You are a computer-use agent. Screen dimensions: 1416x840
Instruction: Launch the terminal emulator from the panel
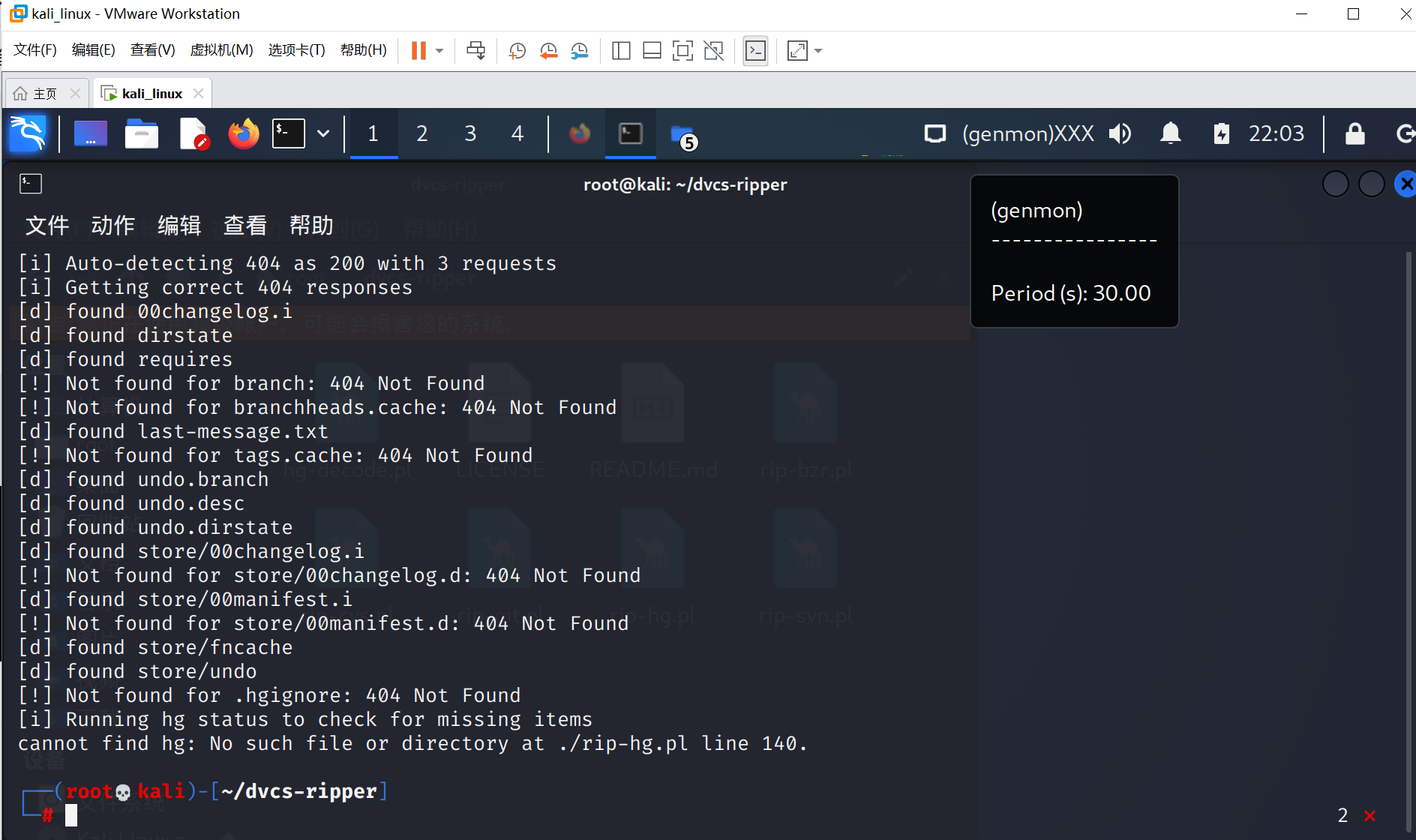click(x=289, y=134)
